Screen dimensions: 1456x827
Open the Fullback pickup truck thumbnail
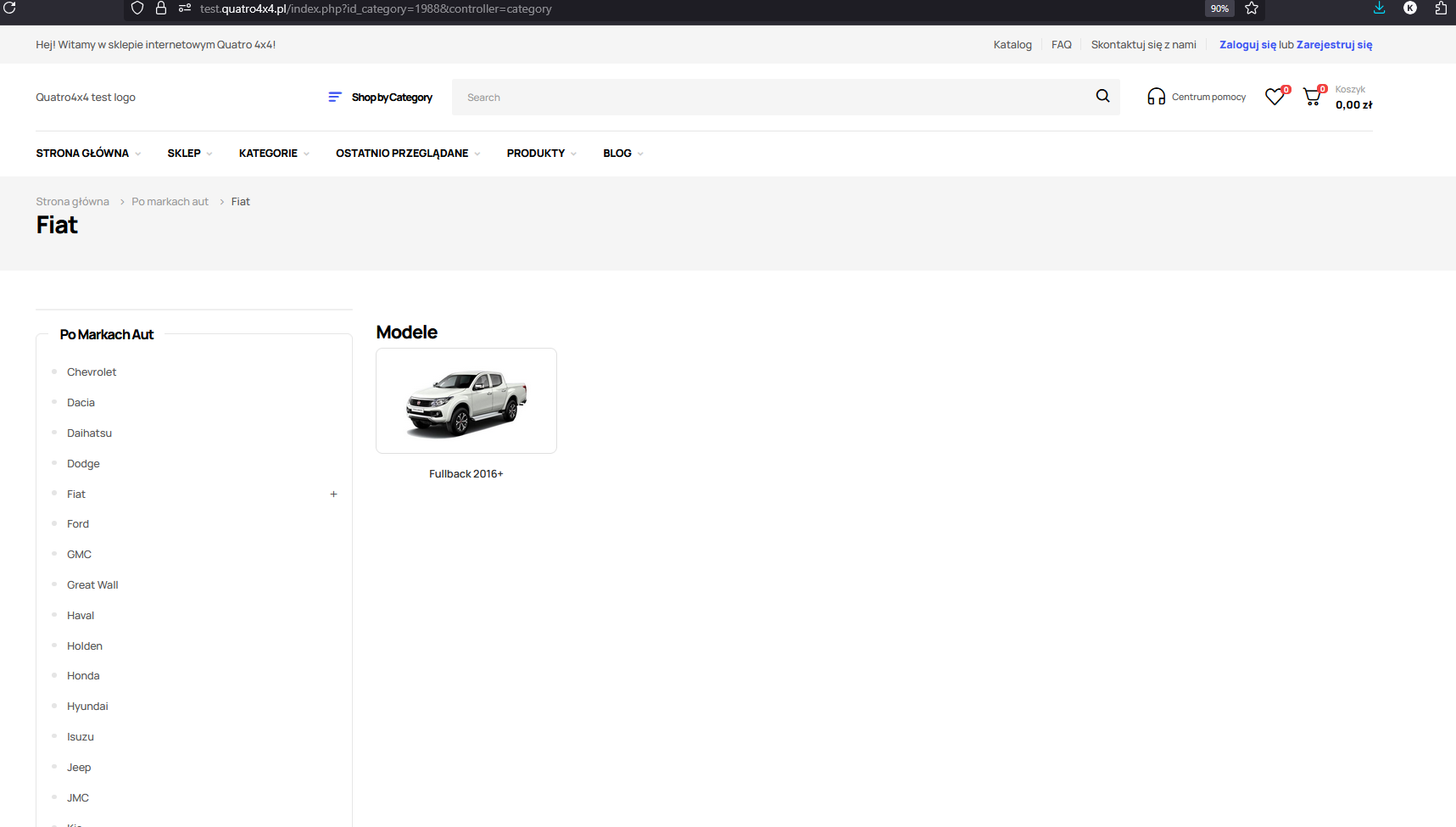(x=466, y=401)
